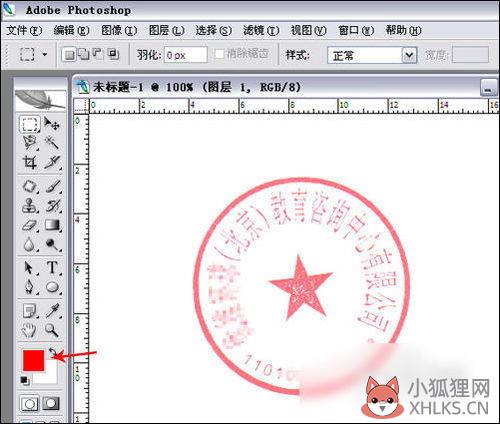Select the Eraser tool

tap(30, 225)
